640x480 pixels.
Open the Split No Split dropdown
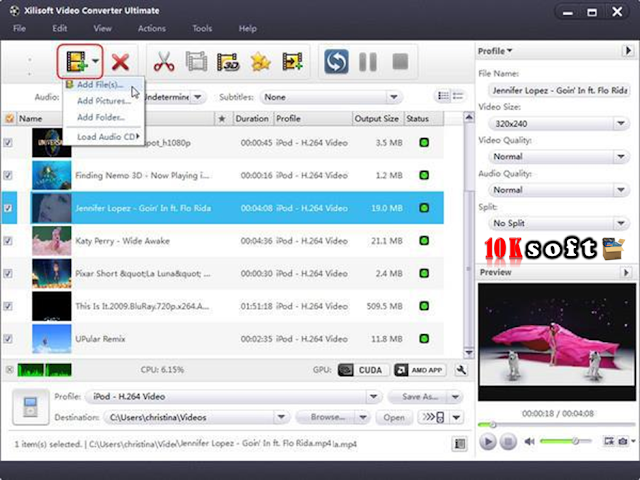tap(621, 223)
